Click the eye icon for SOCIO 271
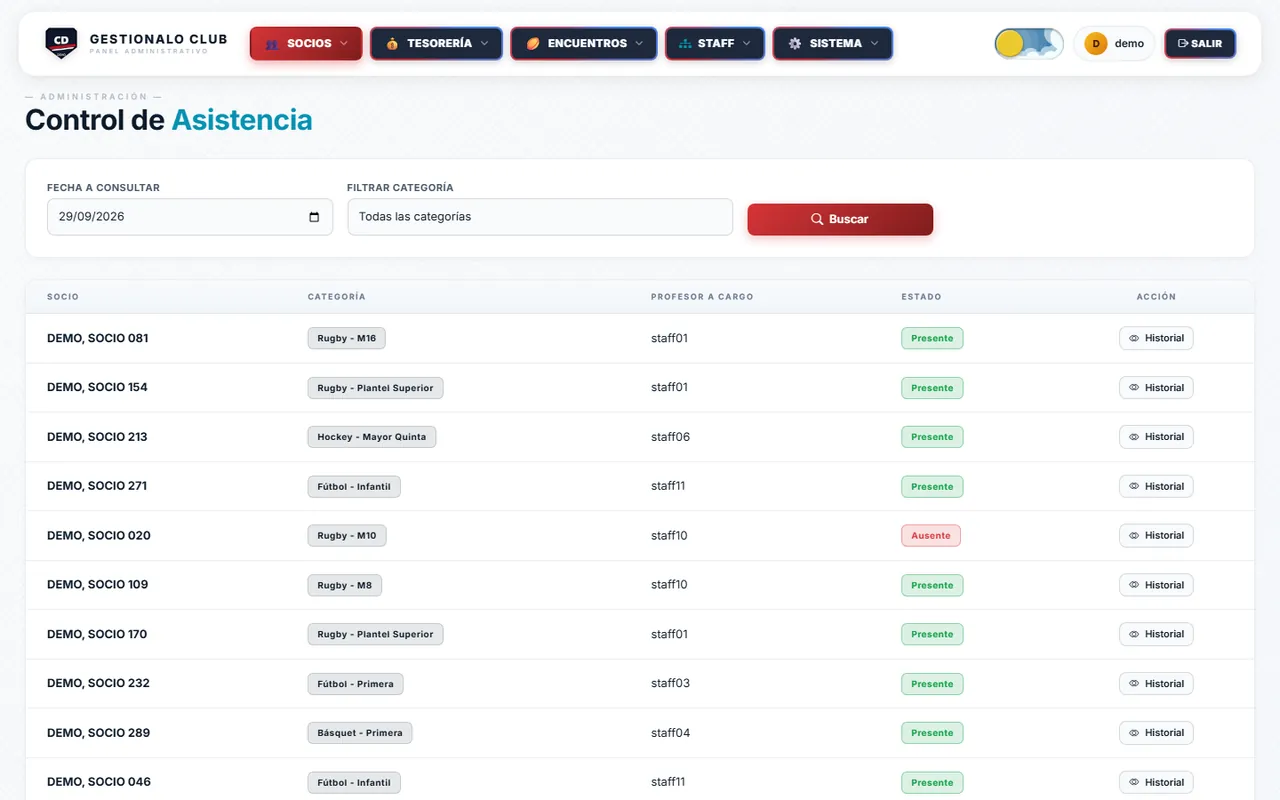This screenshot has width=1280, height=800. (x=1134, y=487)
